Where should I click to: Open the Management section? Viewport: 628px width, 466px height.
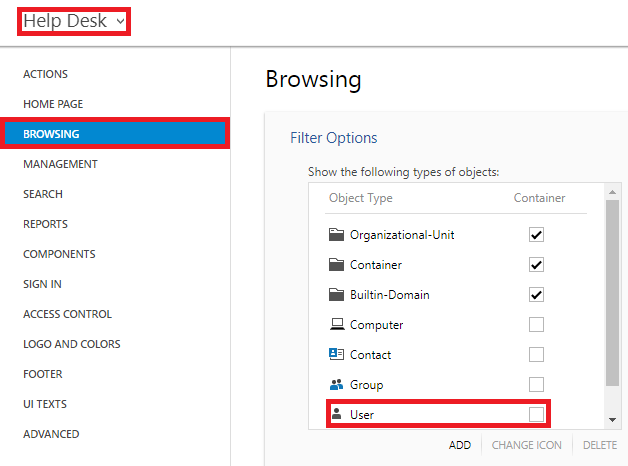point(60,164)
